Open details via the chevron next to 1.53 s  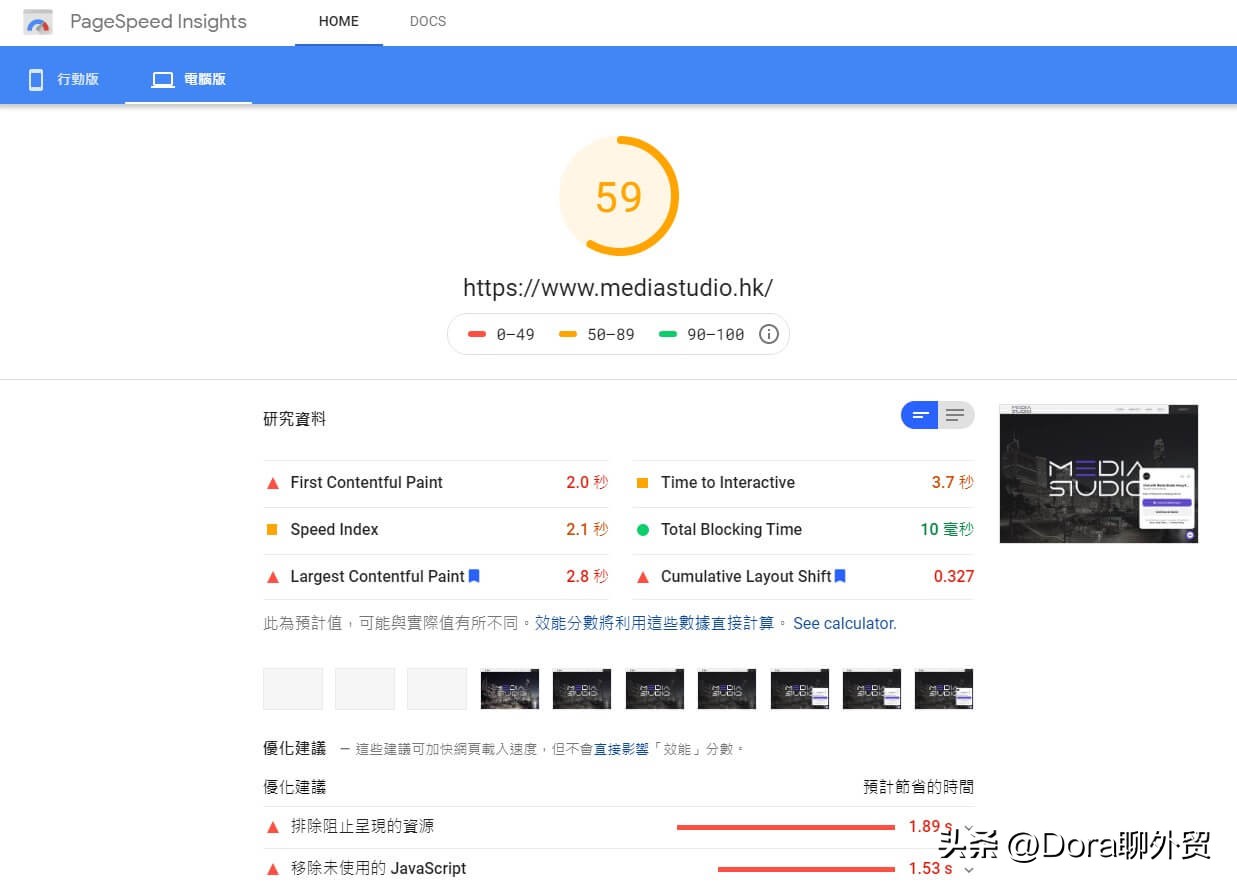[967, 868]
